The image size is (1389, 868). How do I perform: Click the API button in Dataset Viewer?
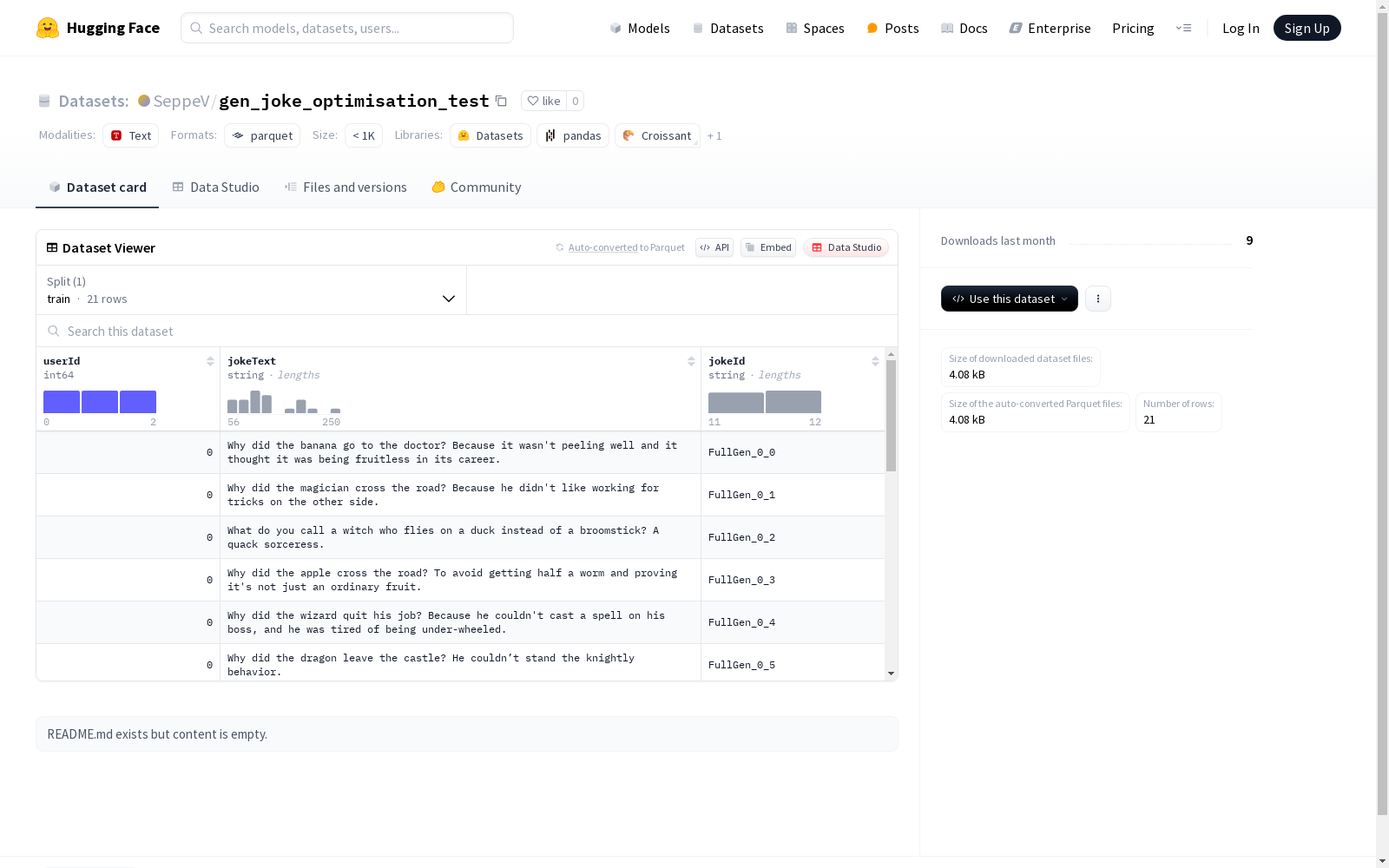pos(714,247)
